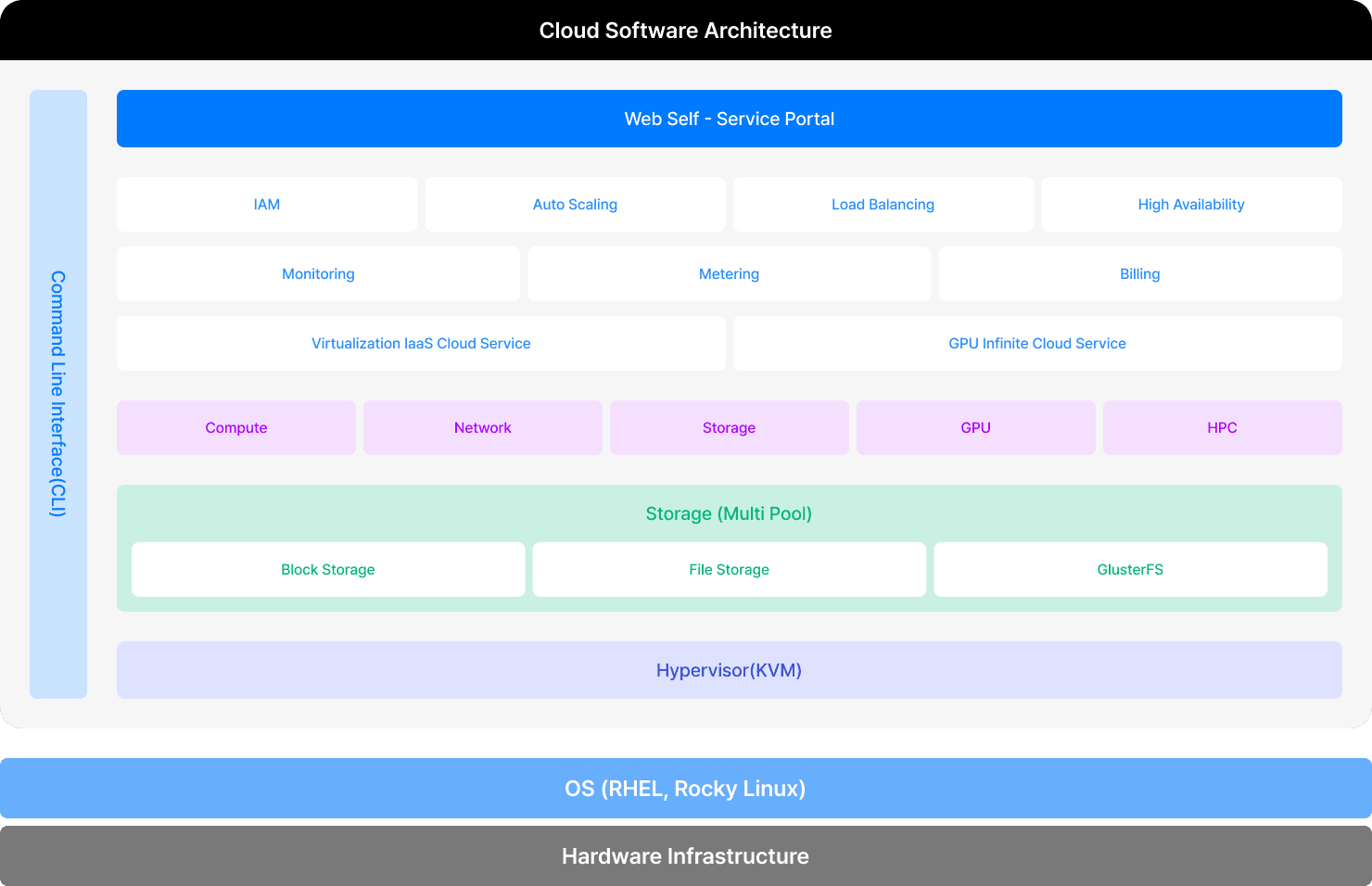Select the Compute resource box

[x=235, y=427]
